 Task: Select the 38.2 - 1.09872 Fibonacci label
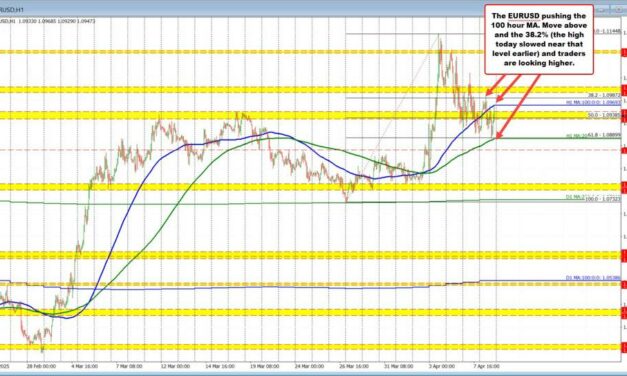coord(604,95)
